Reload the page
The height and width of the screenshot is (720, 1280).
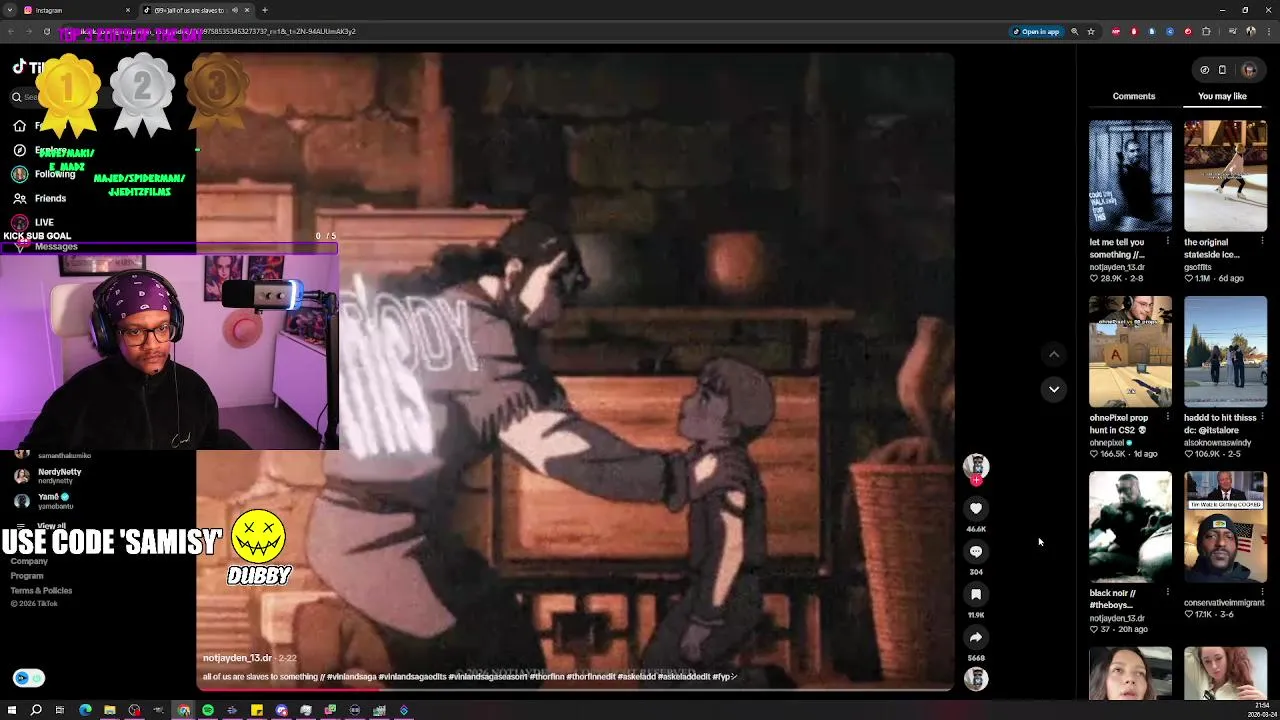pos(46,31)
